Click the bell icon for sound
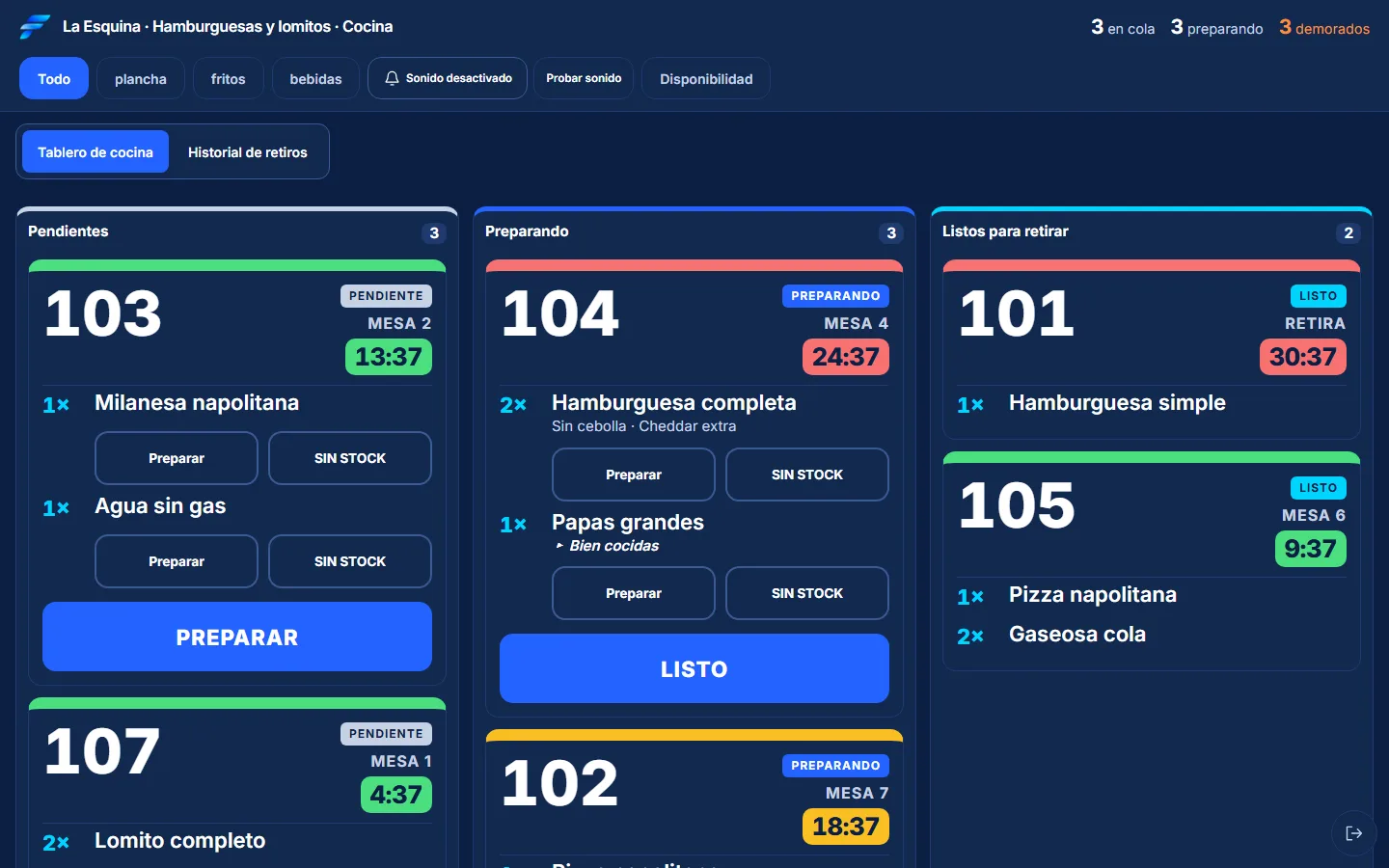Viewport: 1389px width, 868px height. coord(392,78)
